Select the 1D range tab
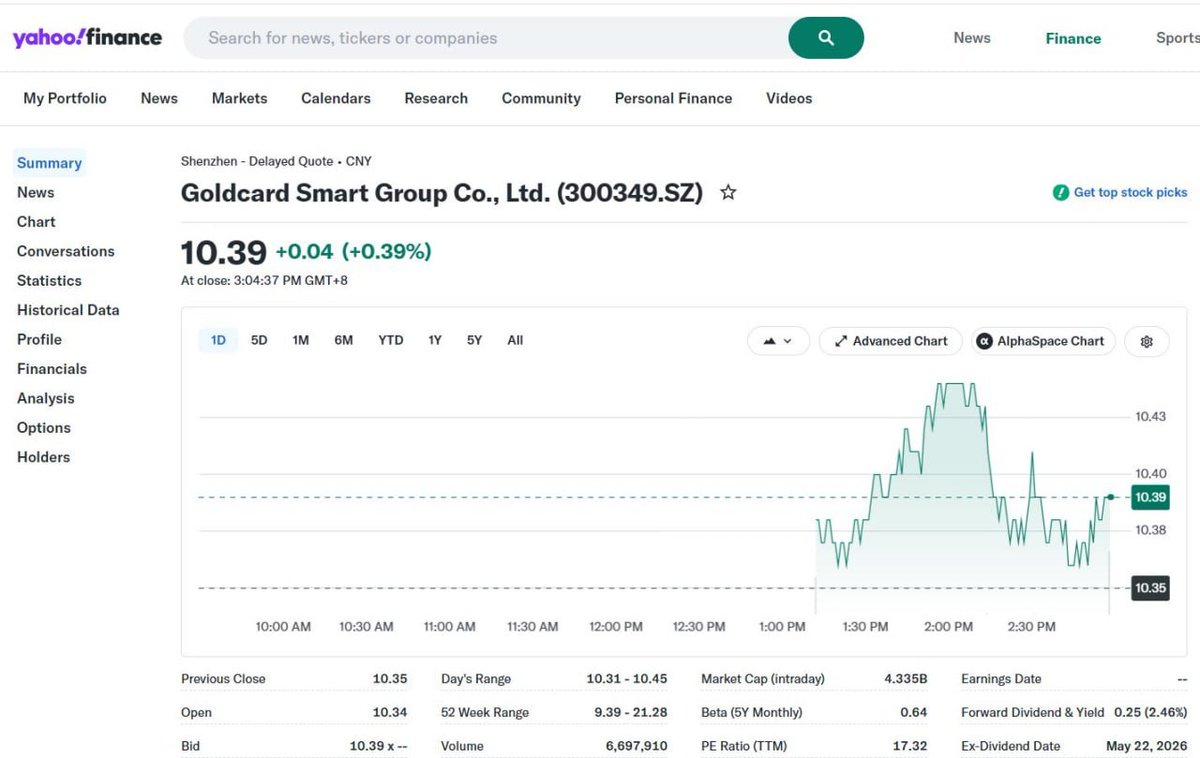This screenshot has width=1200, height=758. pyautogui.click(x=218, y=340)
